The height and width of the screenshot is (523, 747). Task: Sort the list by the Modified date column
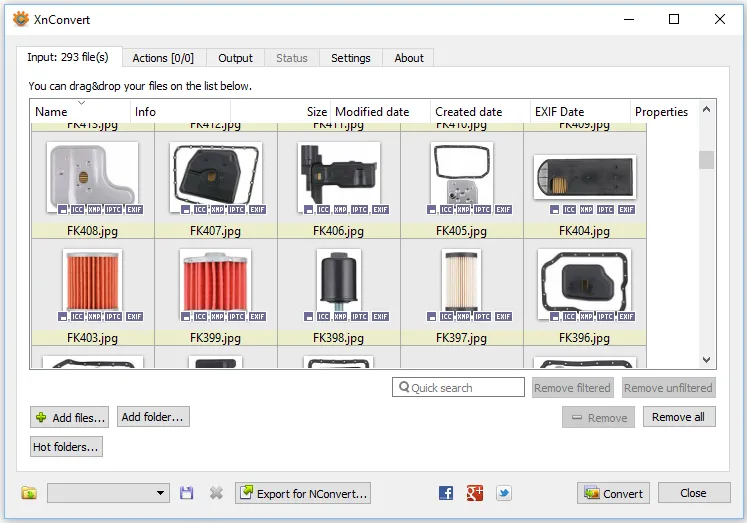pyautogui.click(x=372, y=112)
